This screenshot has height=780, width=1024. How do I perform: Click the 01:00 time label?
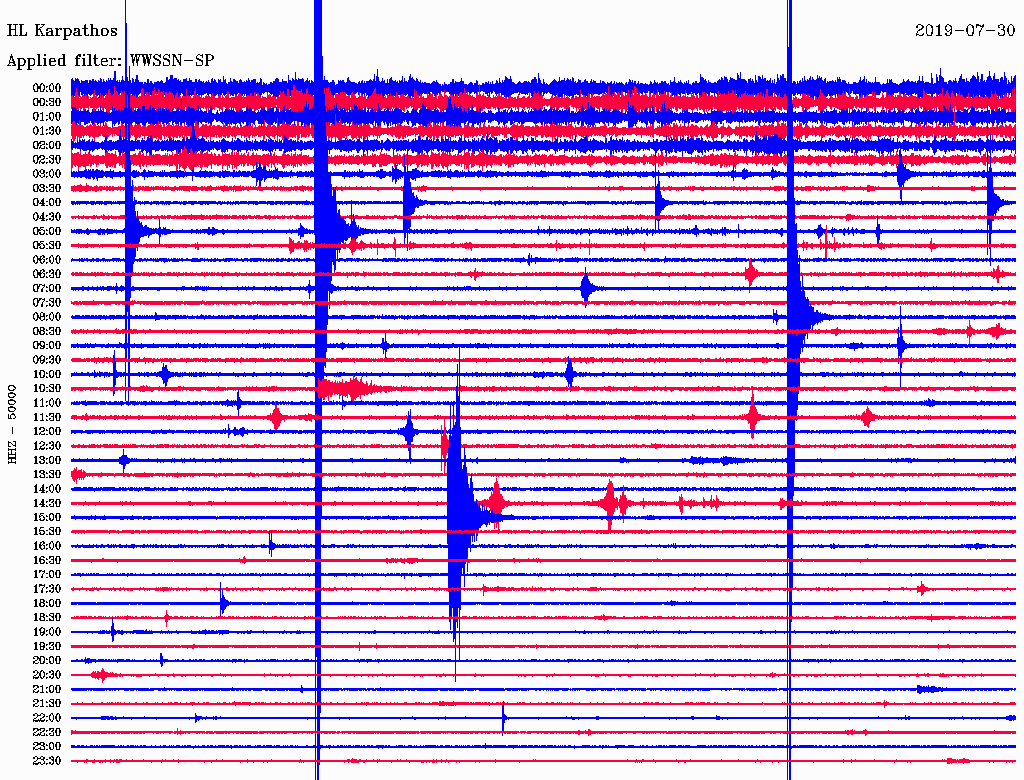47,116
